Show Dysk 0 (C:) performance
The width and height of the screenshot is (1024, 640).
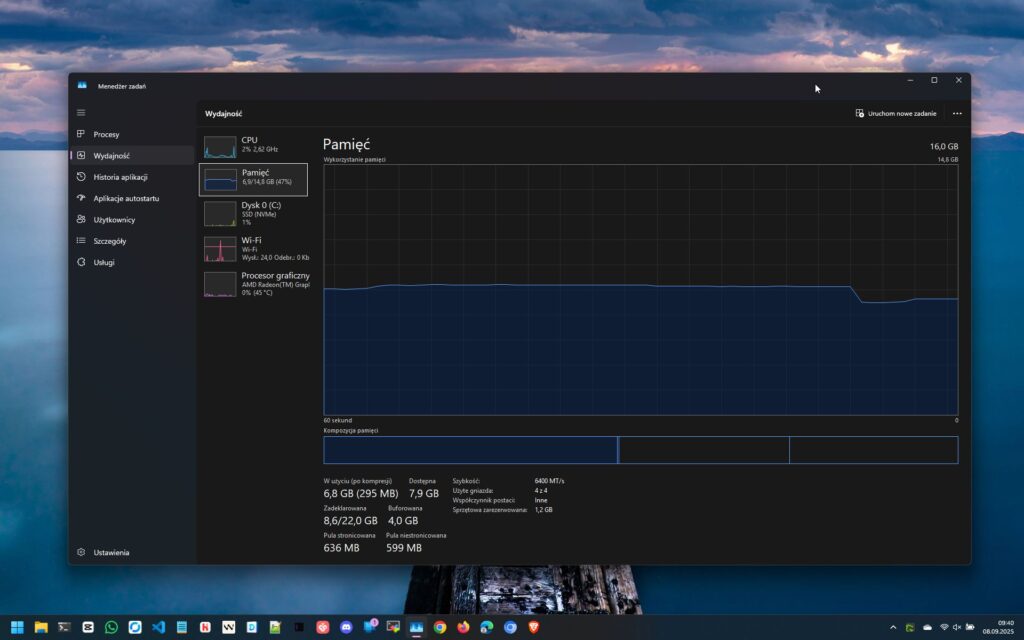click(x=254, y=212)
